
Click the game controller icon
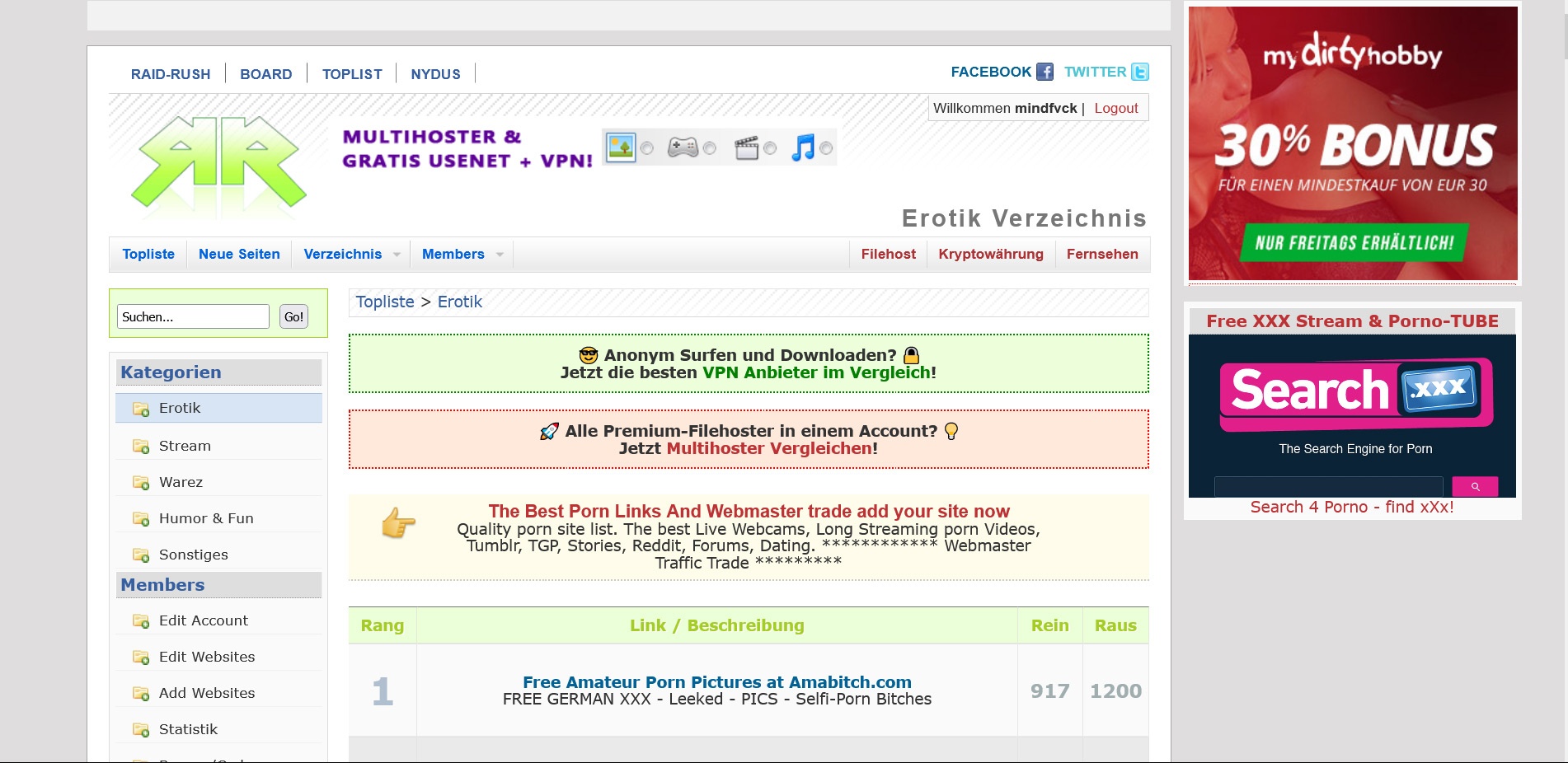click(683, 147)
